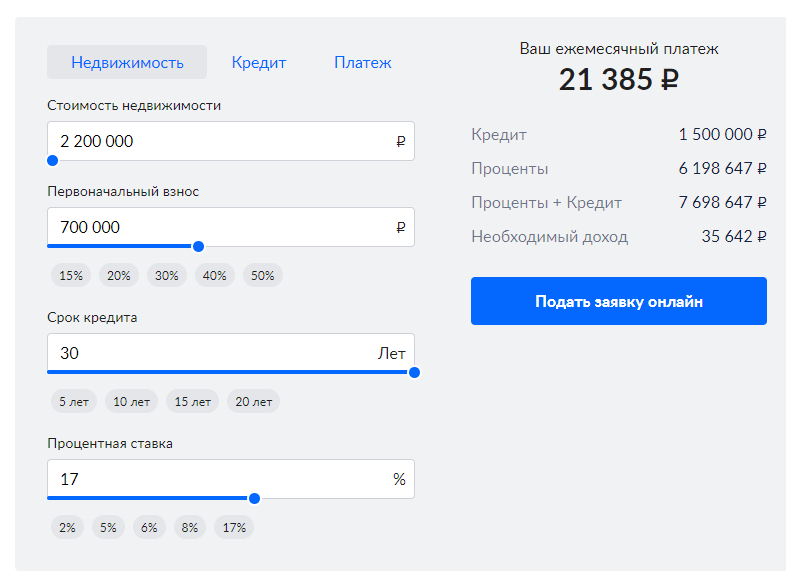Click the interest rate slider handle

[254, 498]
